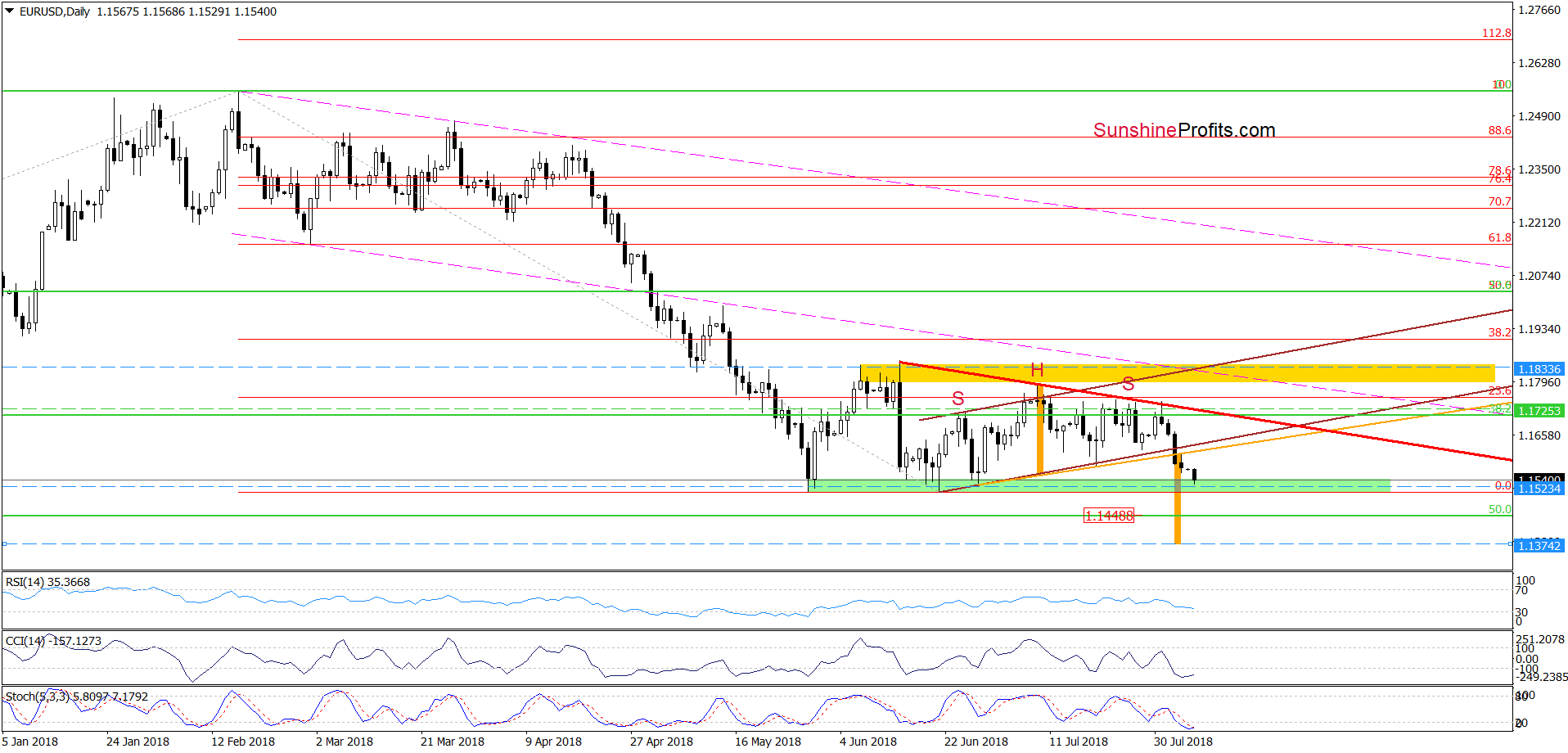This screenshot has width=1568, height=753.
Task: Click the 16 May 2018 date label
Action: coord(768,742)
